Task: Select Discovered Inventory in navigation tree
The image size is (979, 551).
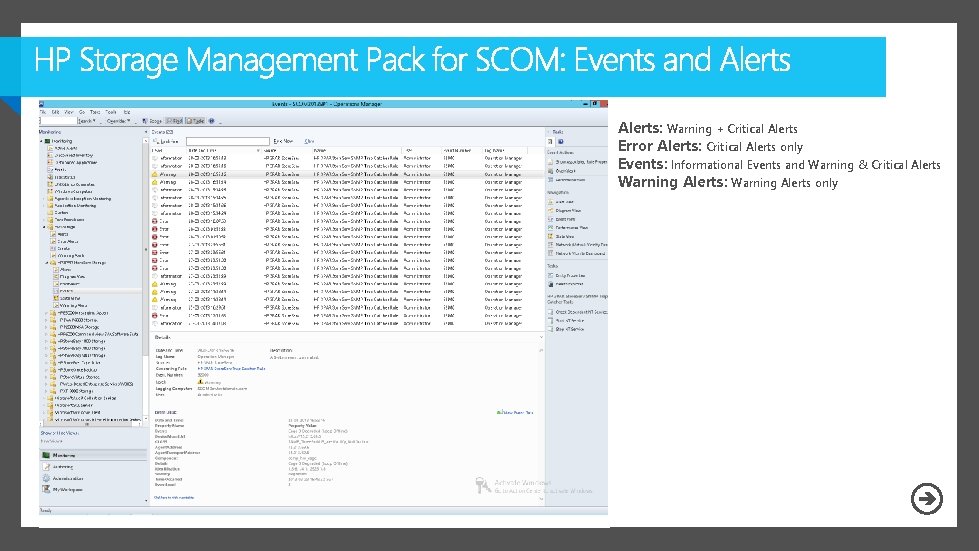Action: coord(74,155)
